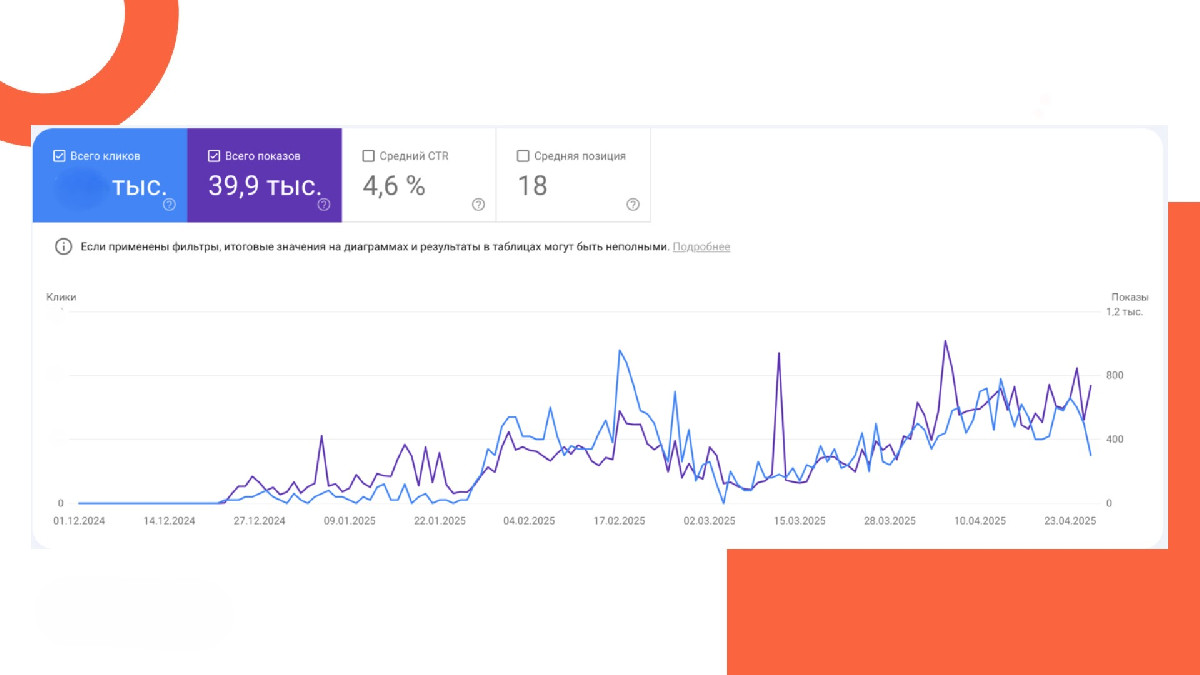Image resolution: width=1200 pixels, height=675 pixels.
Task: Click the 4,6 % CTR value
Action: click(x=394, y=186)
